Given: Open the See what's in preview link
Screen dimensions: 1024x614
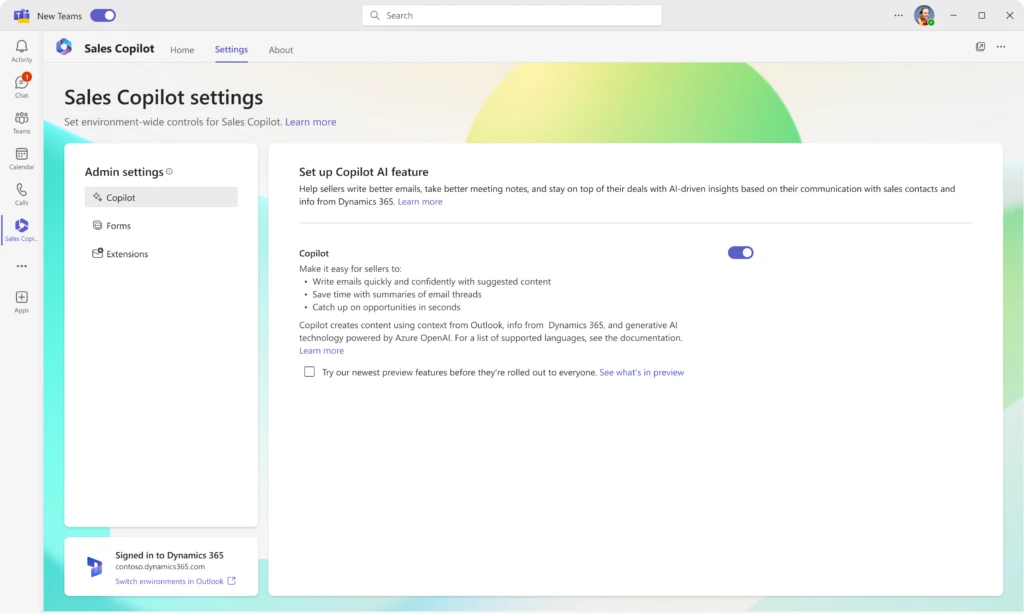Looking at the screenshot, I should (x=640, y=372).
